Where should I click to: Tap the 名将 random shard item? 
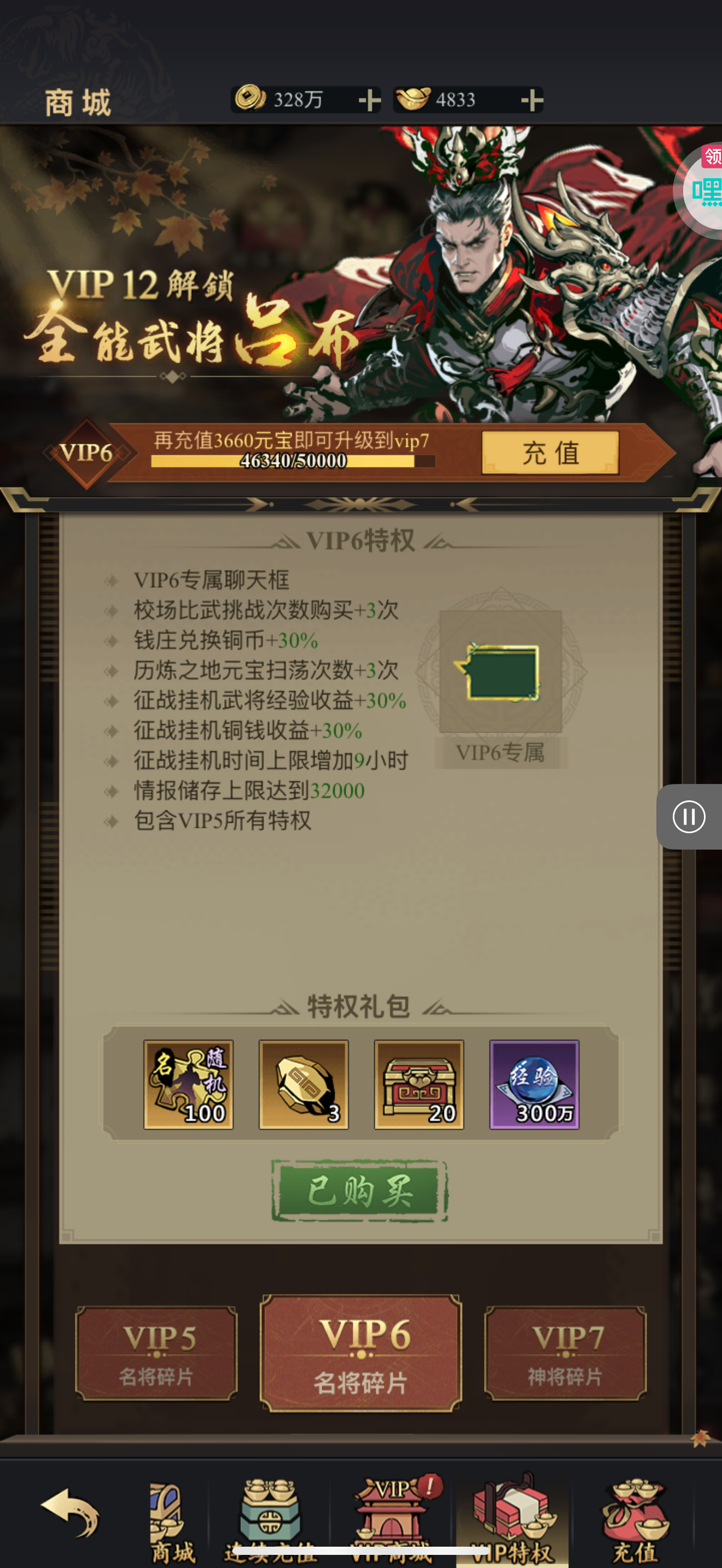point(188,1084)
